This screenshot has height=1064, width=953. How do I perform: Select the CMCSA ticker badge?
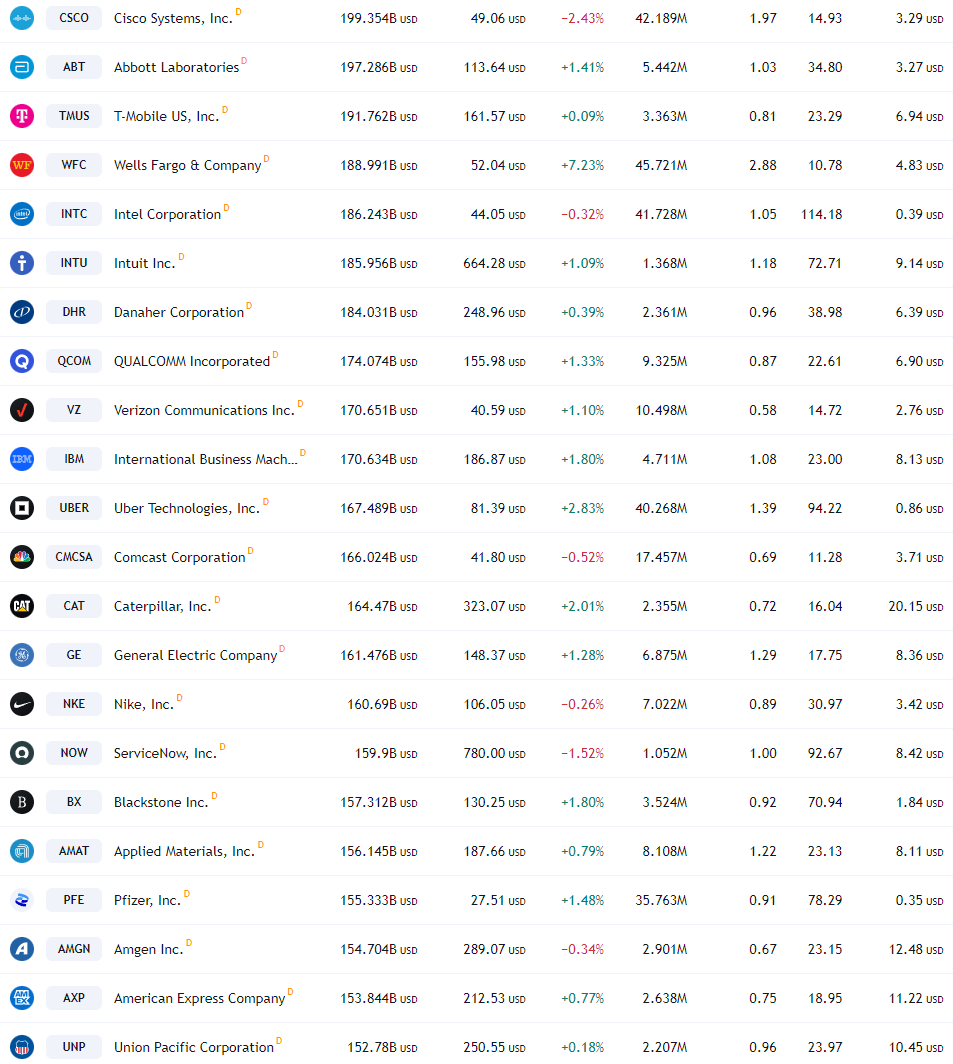[x=74, y=557]
